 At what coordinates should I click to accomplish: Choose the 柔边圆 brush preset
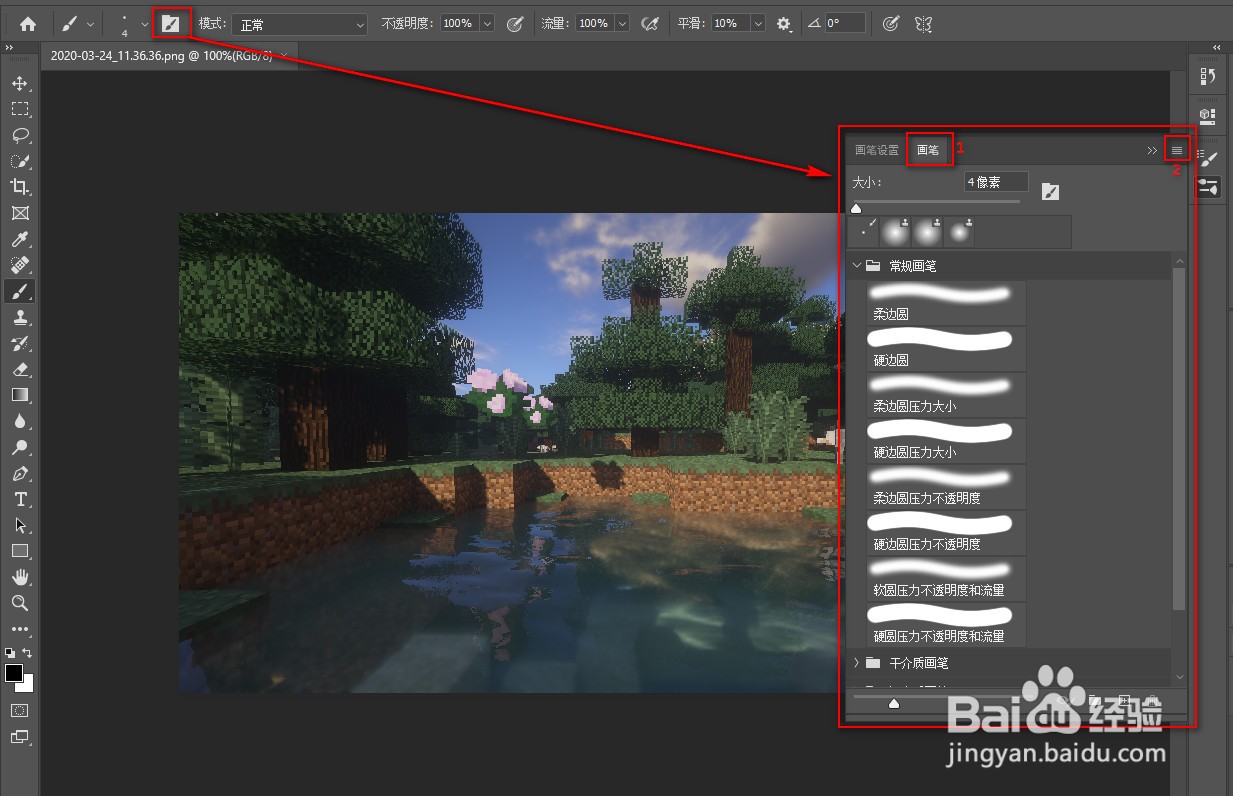pyautogui.click(x=946, y=302)
